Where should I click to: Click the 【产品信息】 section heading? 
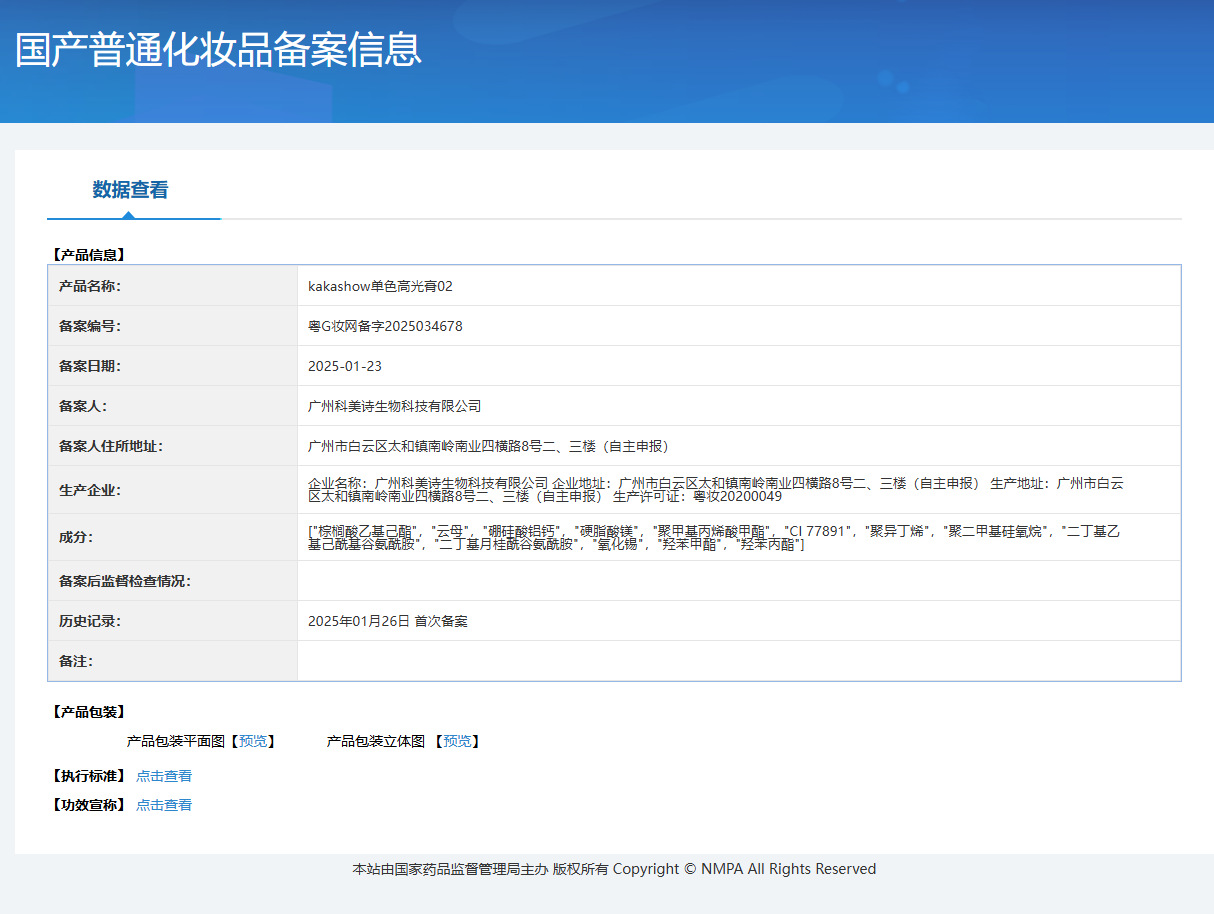tap(88, 255)
